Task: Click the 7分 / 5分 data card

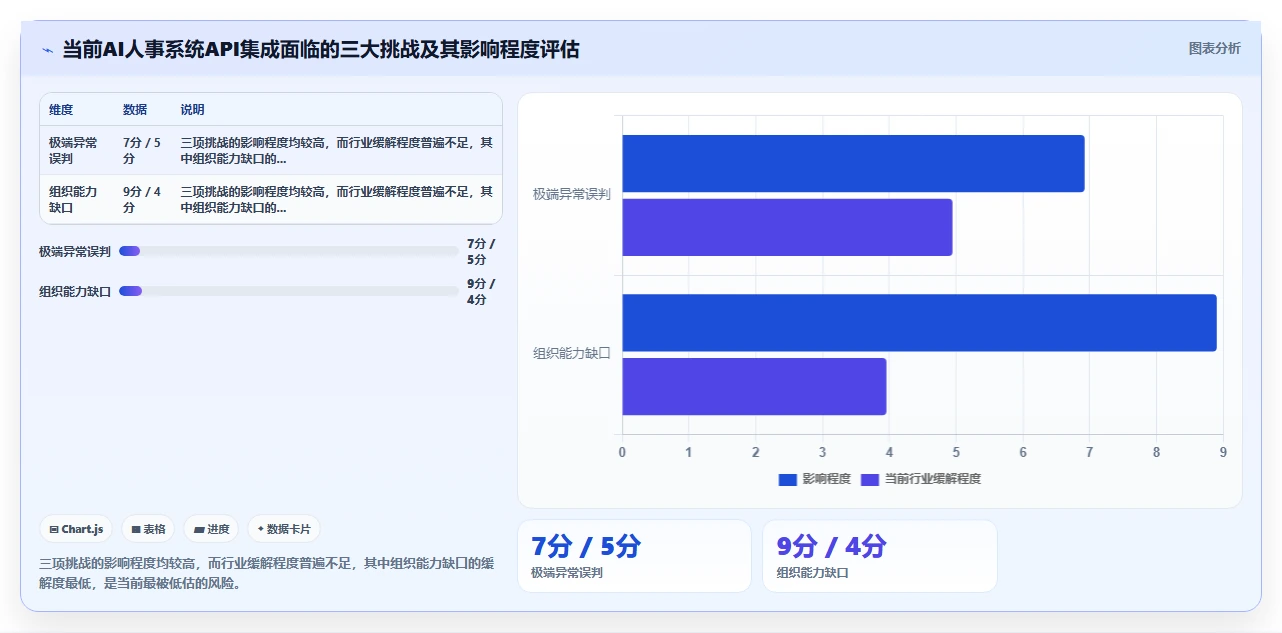Action: pos(634,556)
